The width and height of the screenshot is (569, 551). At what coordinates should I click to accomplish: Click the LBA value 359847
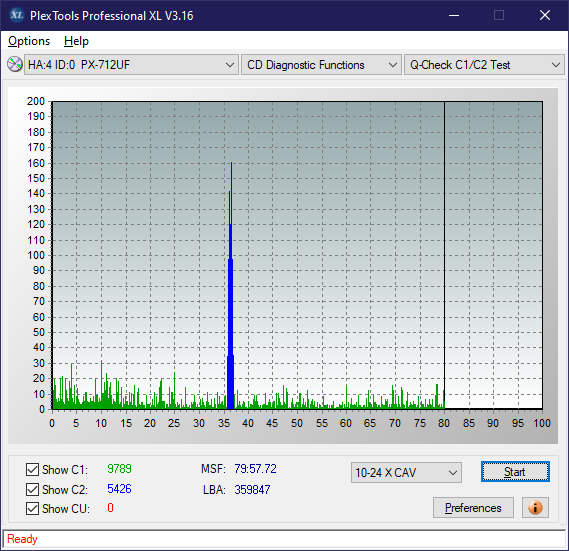click(x=252, y=490)
